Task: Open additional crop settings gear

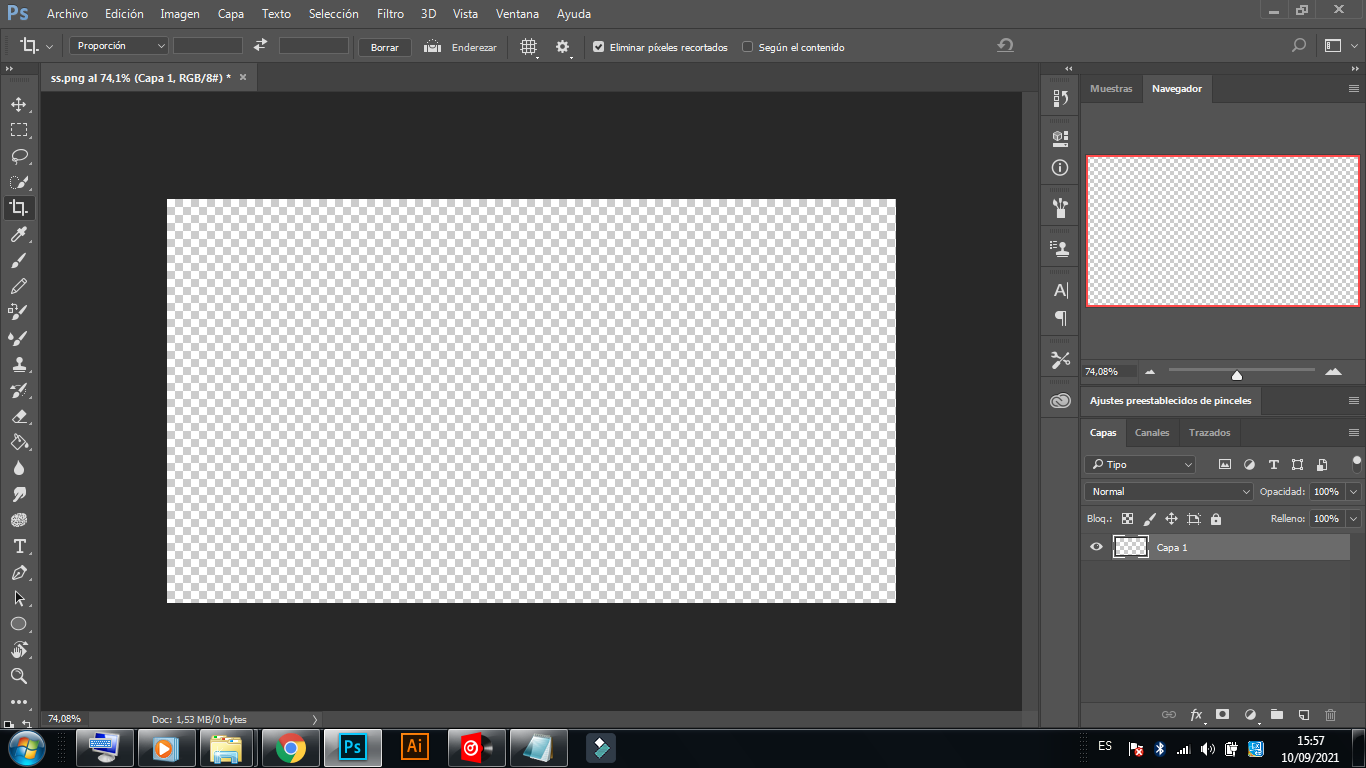Action: point(563,46)
